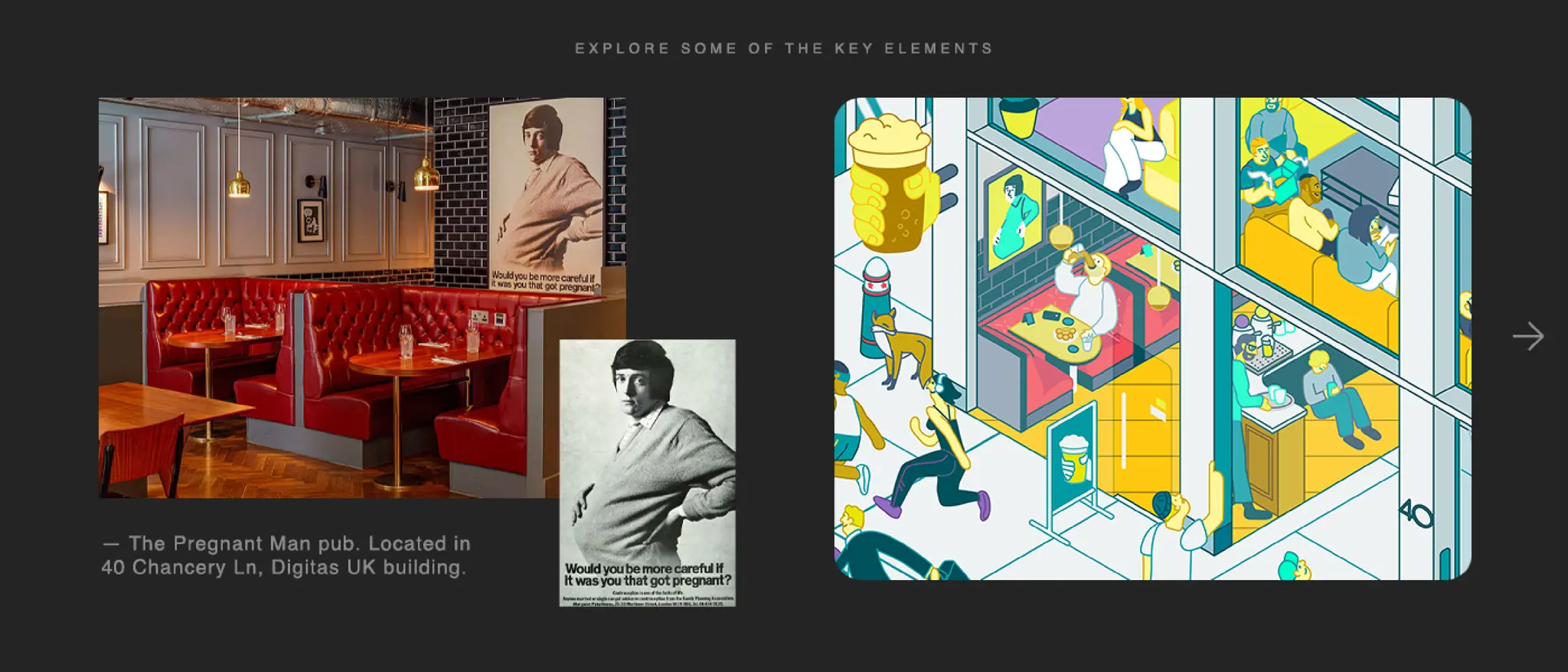Click the Pregnant Man pub caption text
Screen dimensions: 1568x672
286,555
